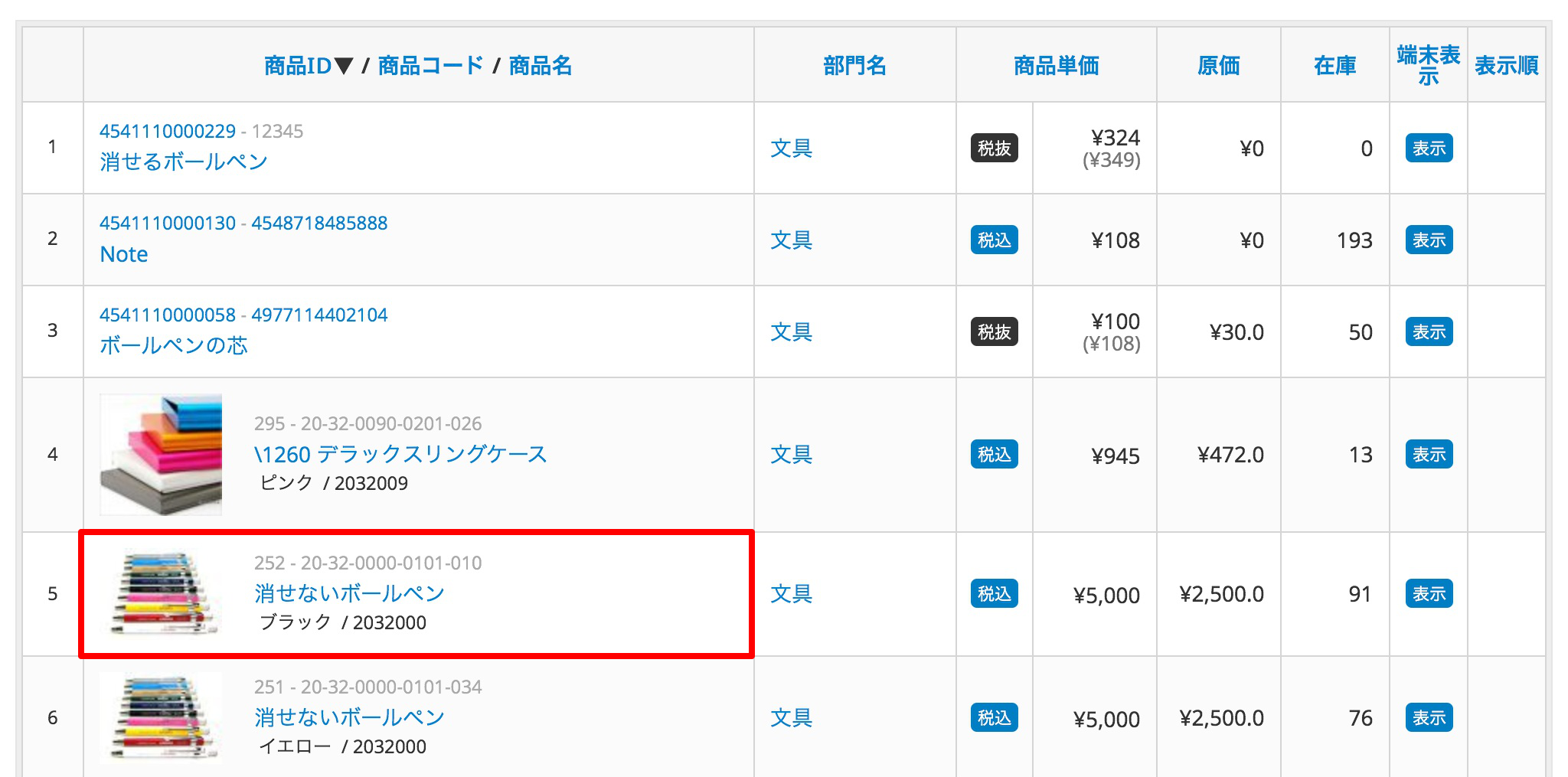Sort by 商品コード header link

point(430,66)
